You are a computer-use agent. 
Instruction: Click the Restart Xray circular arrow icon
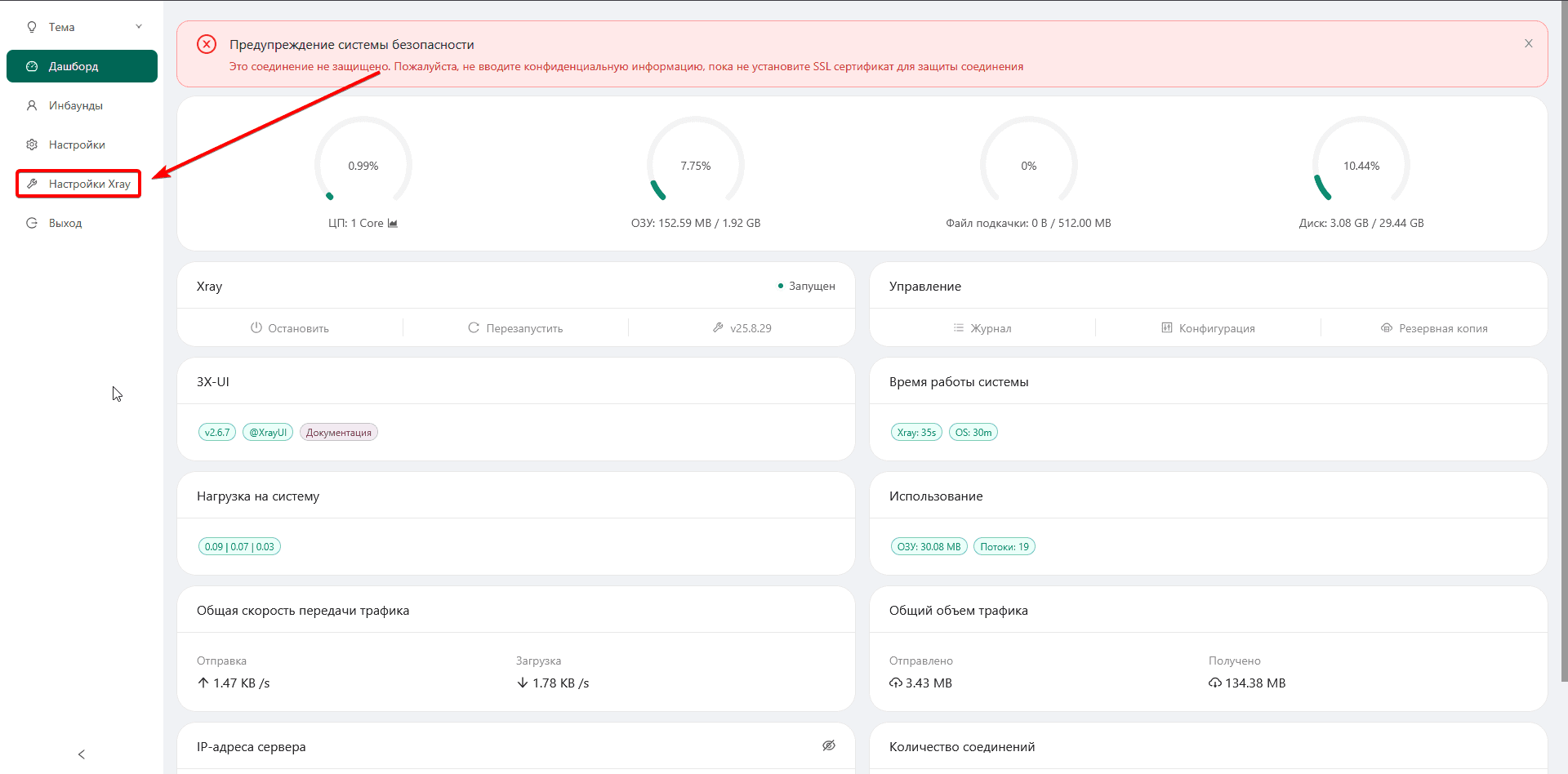point(474,327)
